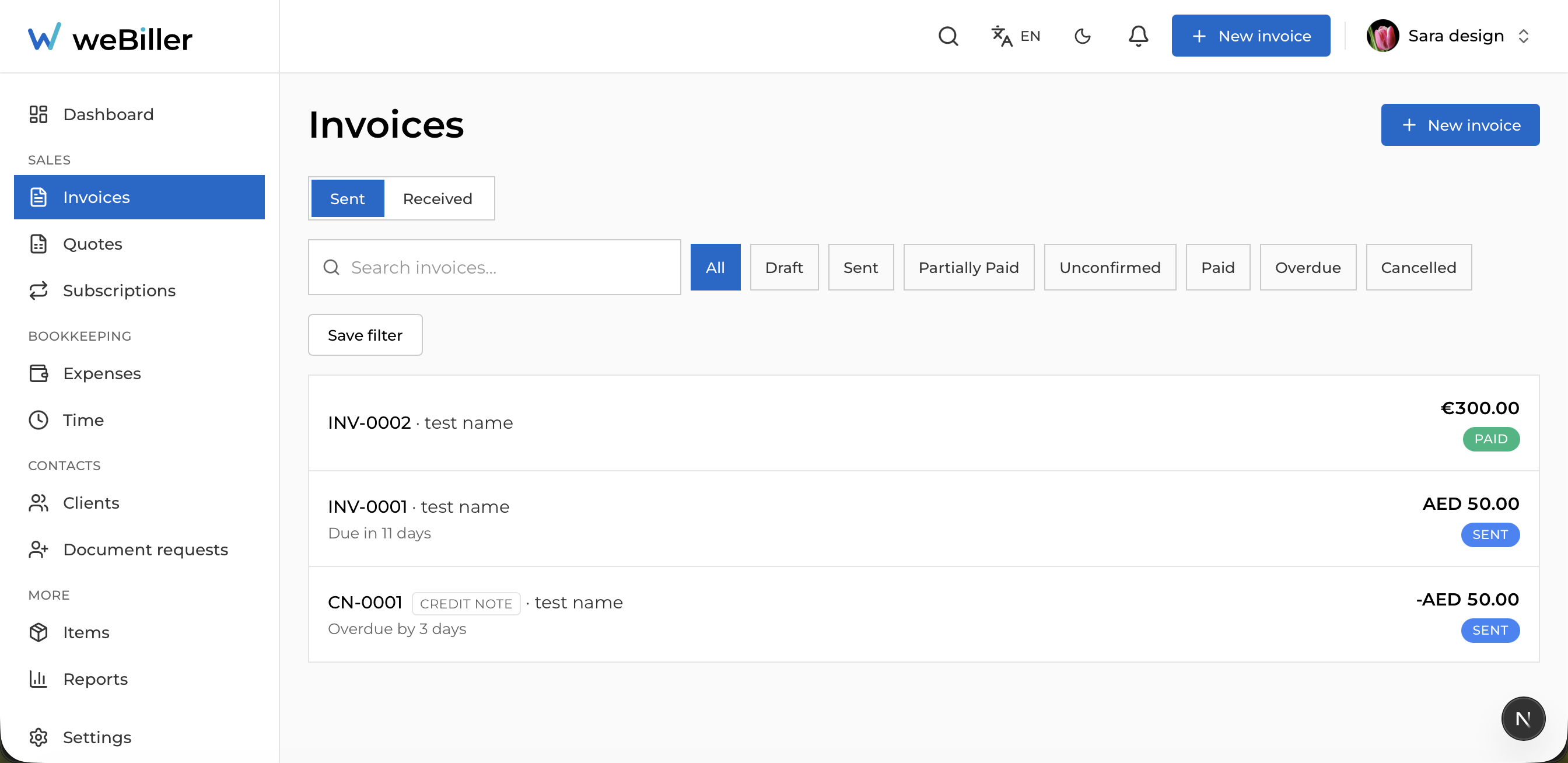Toggle dark mode with the moon icon
This screenshot has height=763, width=1568.
[1082, 36]
